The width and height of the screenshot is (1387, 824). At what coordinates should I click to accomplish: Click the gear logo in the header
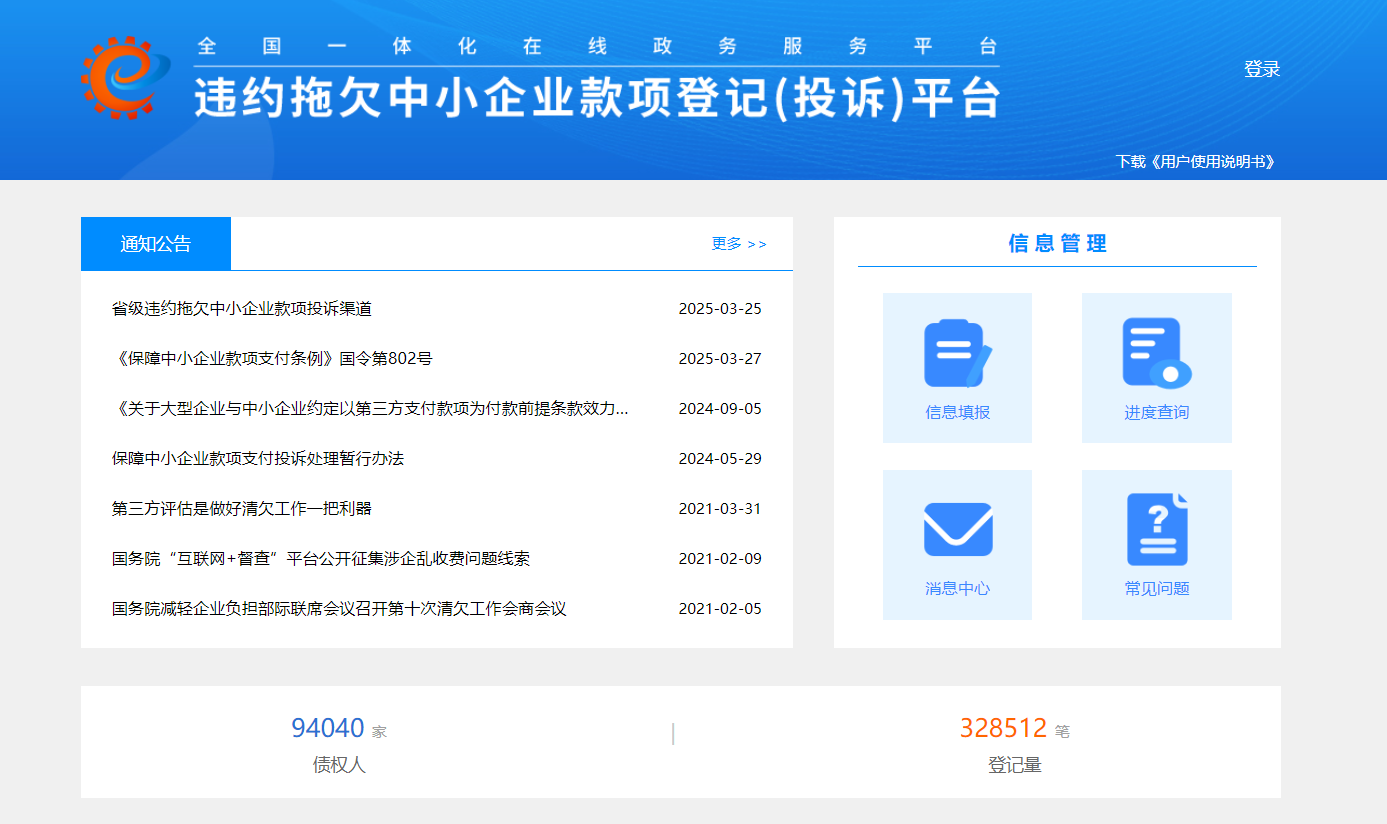point(119,78)
